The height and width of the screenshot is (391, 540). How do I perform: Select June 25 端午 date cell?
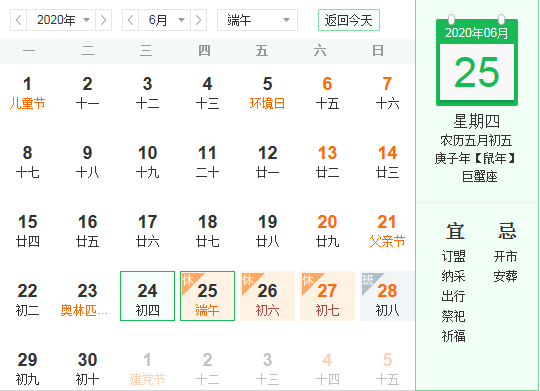click(x=207, y=296)
